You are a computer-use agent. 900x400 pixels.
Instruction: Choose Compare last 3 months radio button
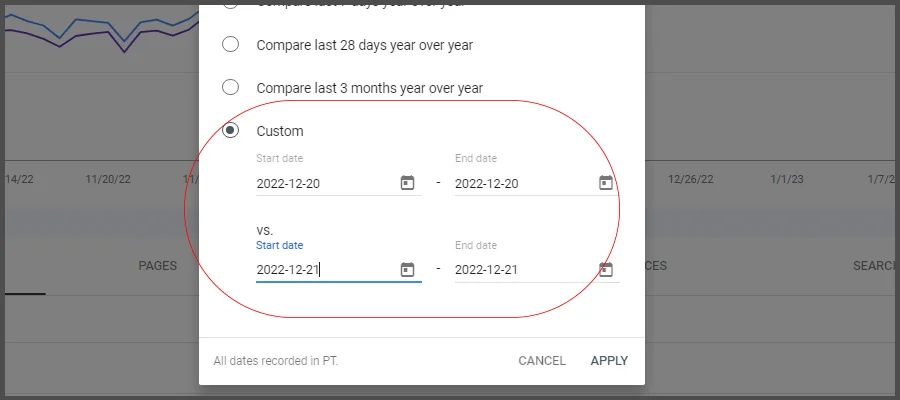[x=231, y=87]
